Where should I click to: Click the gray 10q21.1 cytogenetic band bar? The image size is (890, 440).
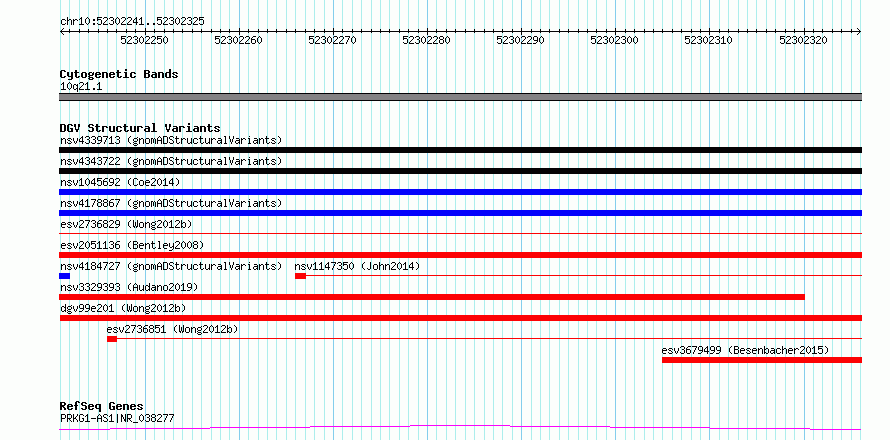click(x=460, y=97)
